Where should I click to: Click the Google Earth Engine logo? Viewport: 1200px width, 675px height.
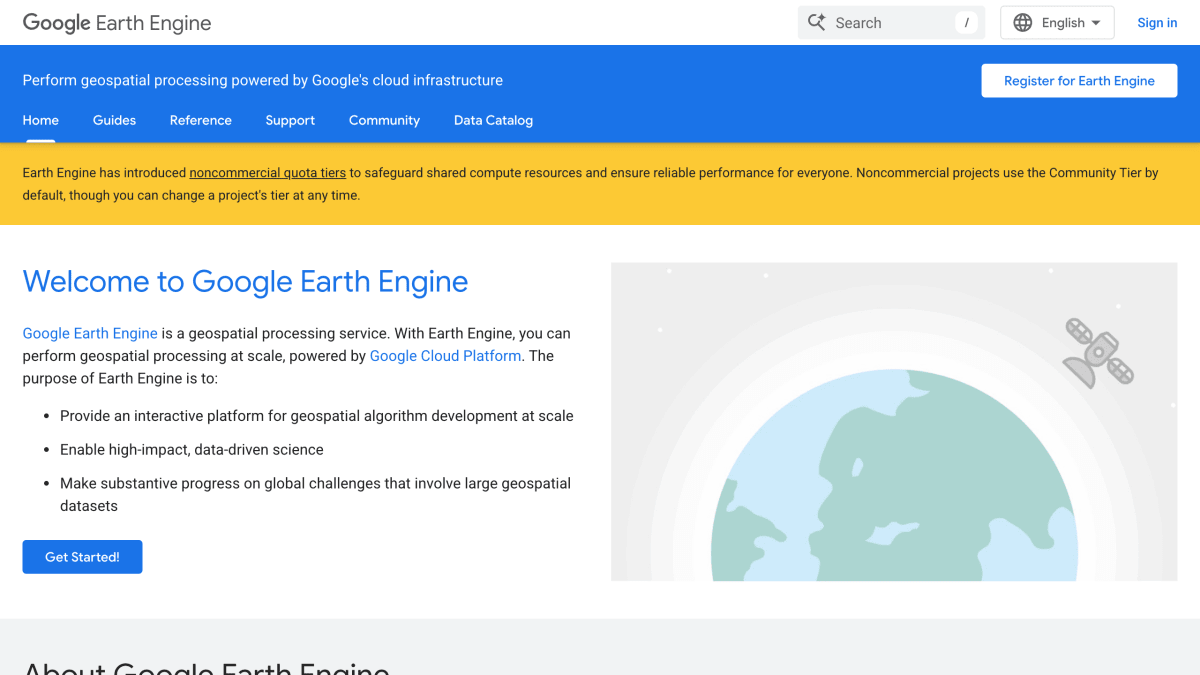[x=117, y=23]
